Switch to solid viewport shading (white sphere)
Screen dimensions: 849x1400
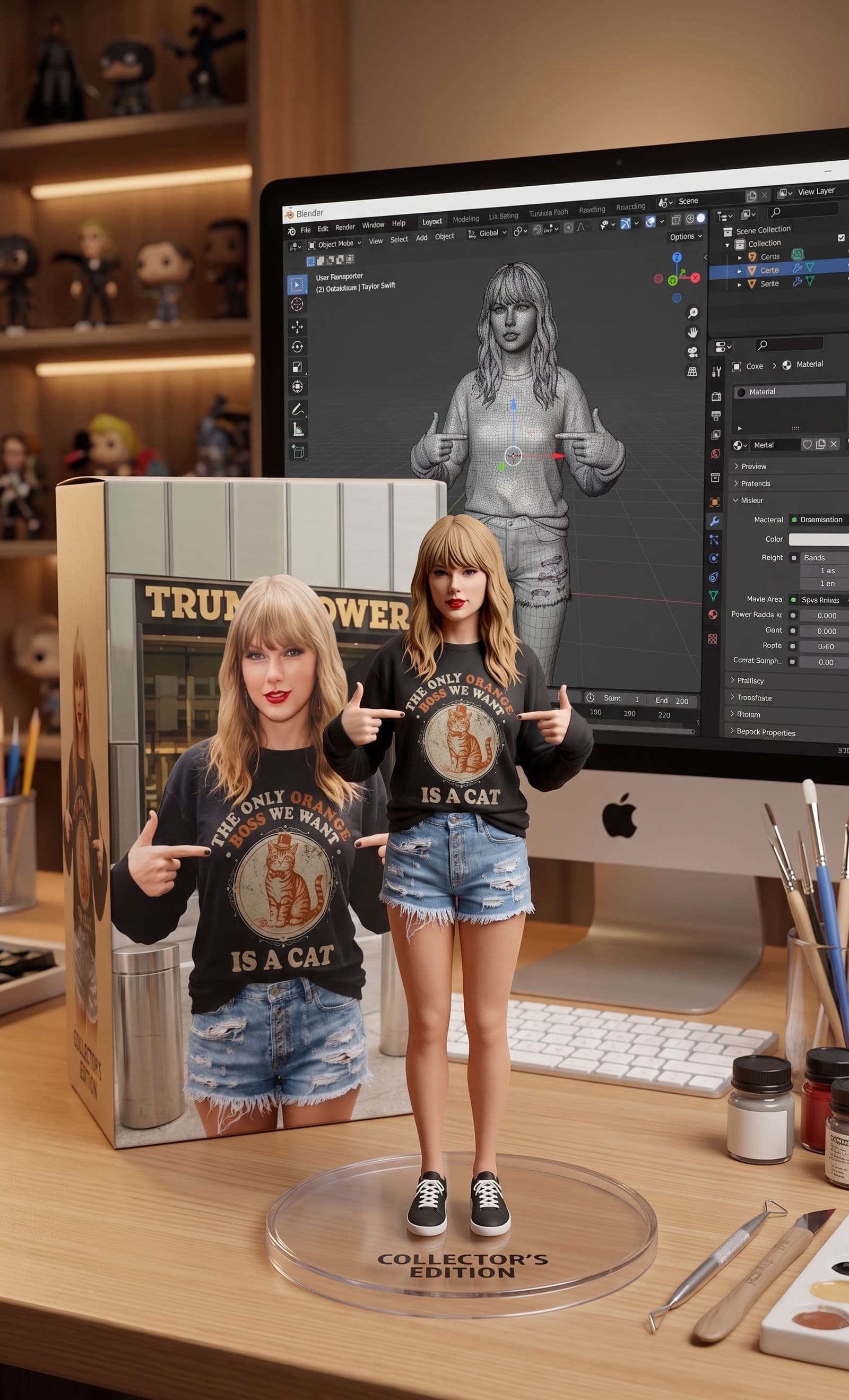point(701,218)
